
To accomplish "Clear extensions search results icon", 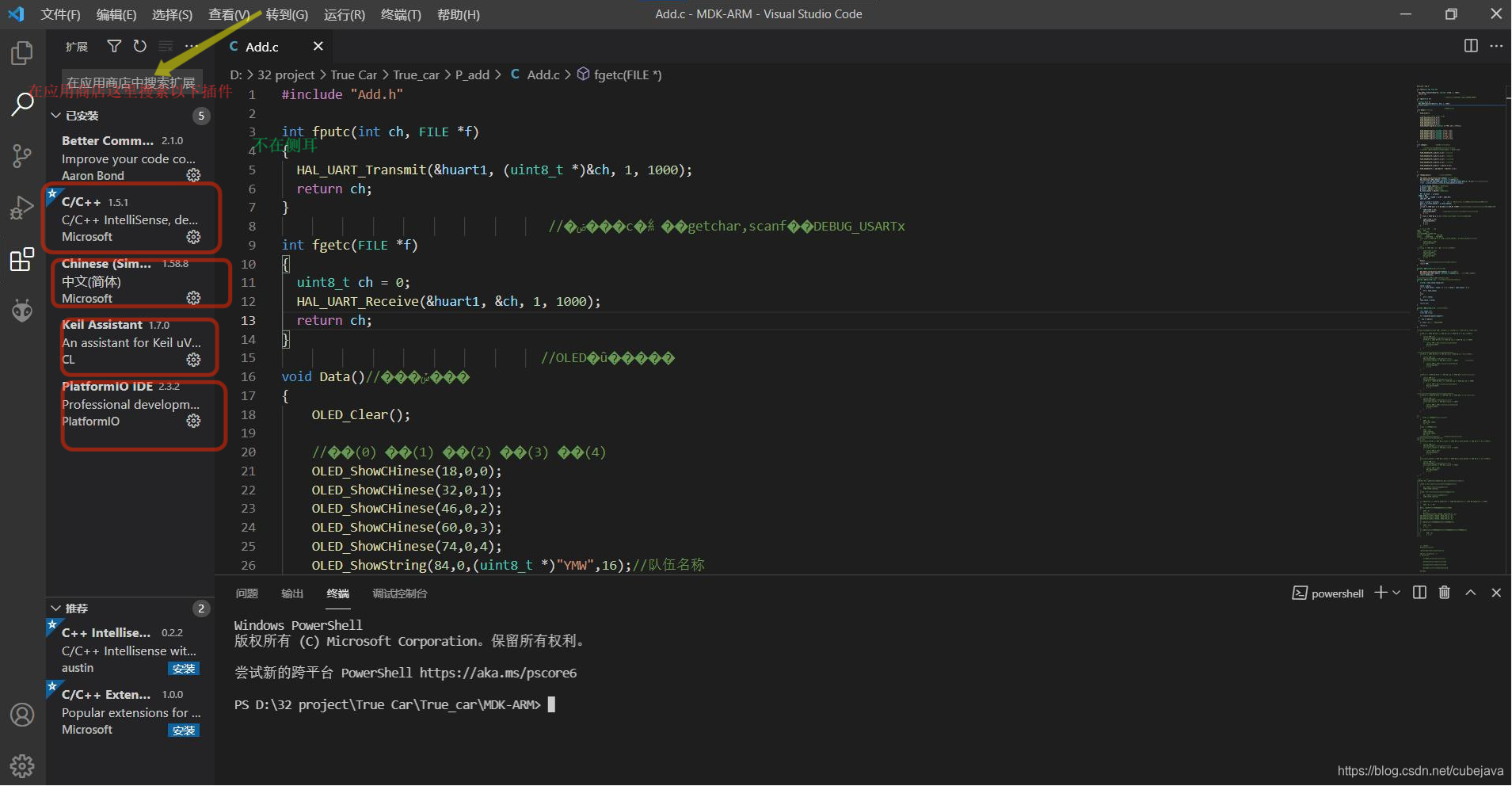I will pos(166,46).
